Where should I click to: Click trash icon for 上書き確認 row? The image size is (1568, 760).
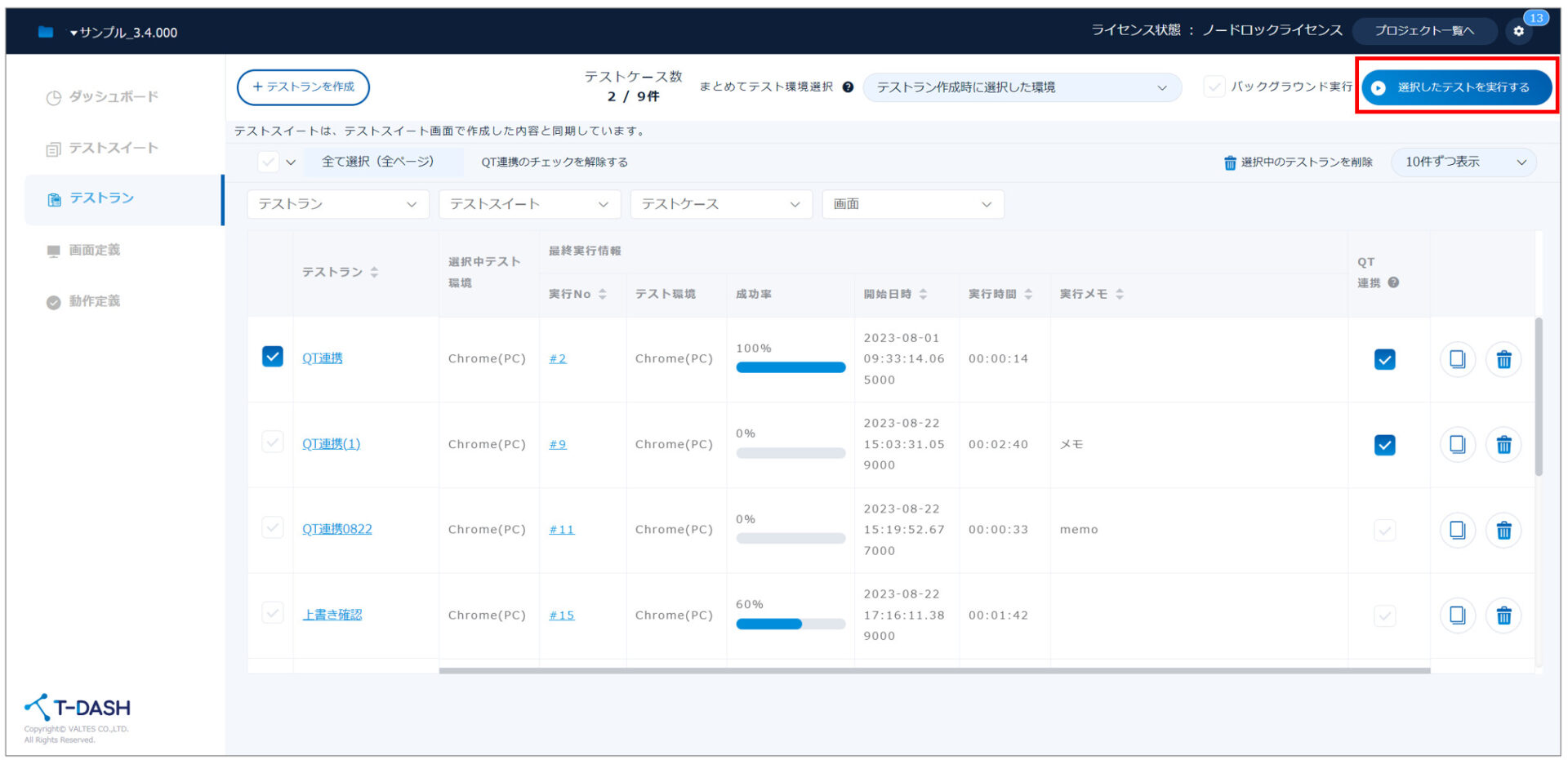click(1503, 616)
